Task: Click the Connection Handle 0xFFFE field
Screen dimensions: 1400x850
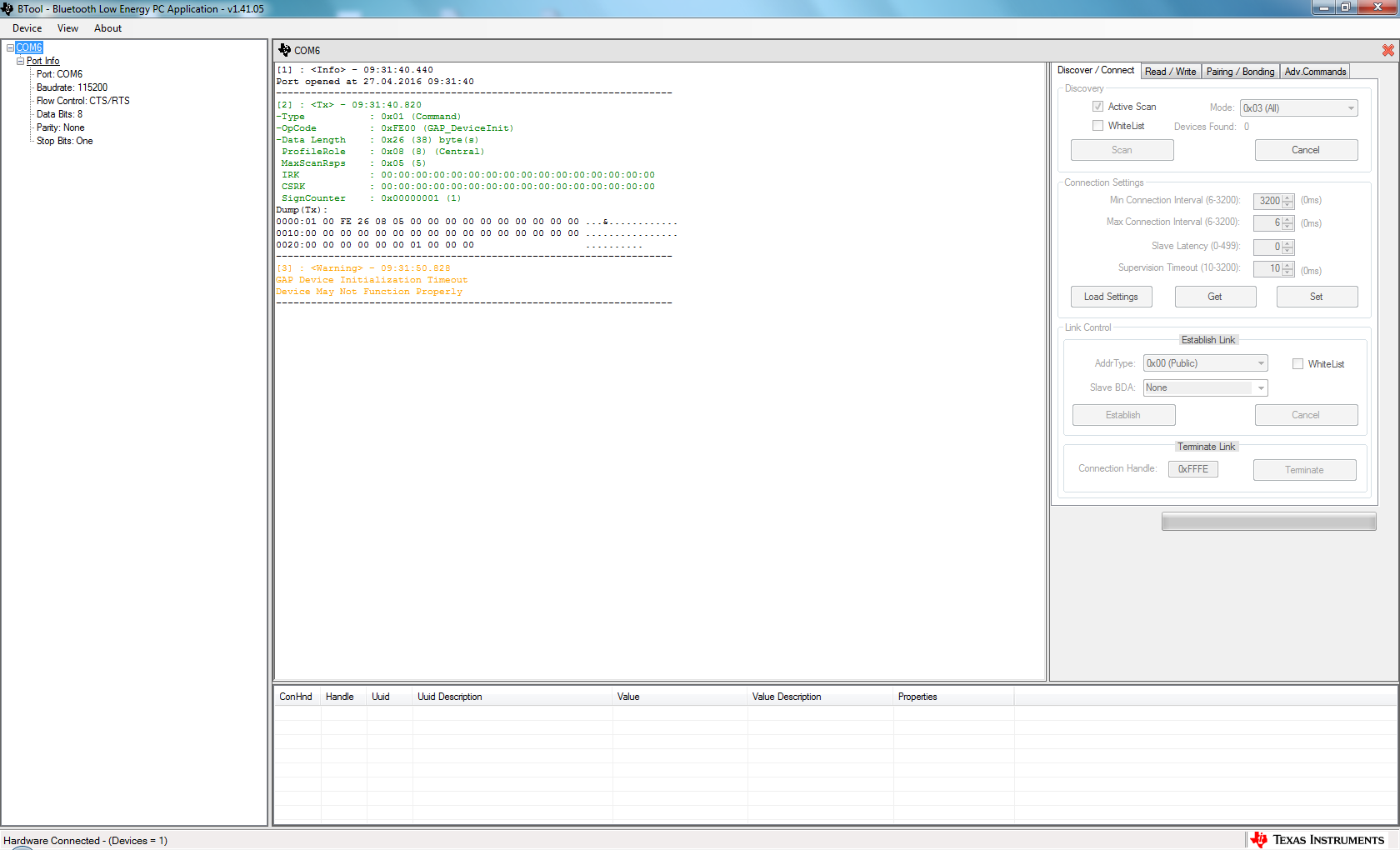Action: coord(1193,469)
